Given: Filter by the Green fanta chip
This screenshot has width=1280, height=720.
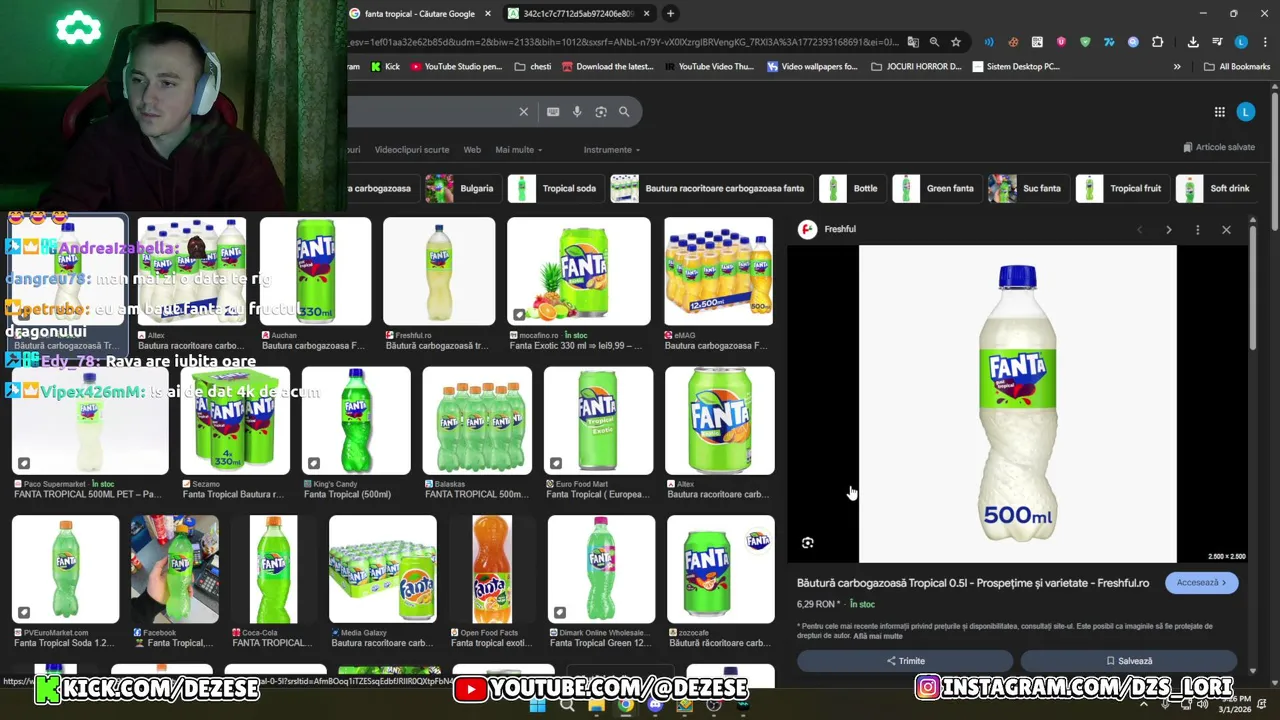Looking at the screenshot, I should pos(936,188).
